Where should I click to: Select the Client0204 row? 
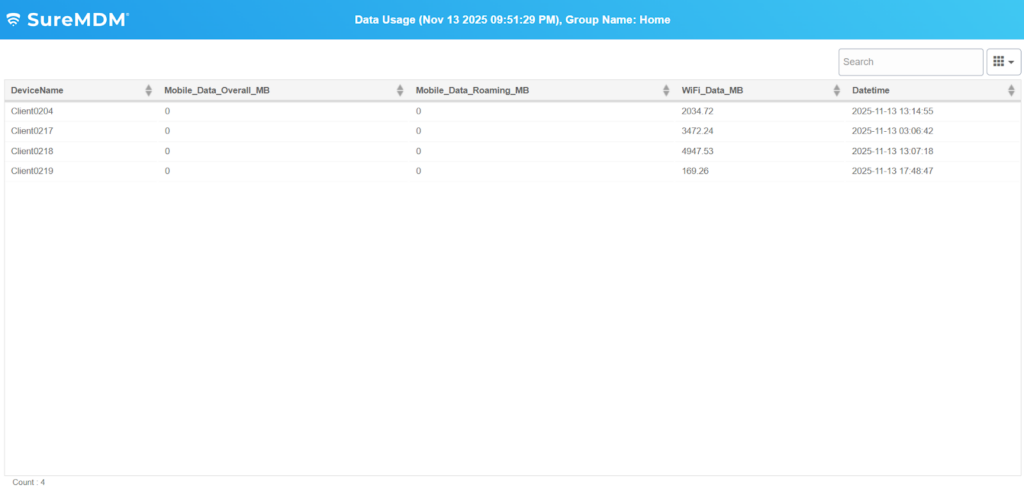coord(32,111)
